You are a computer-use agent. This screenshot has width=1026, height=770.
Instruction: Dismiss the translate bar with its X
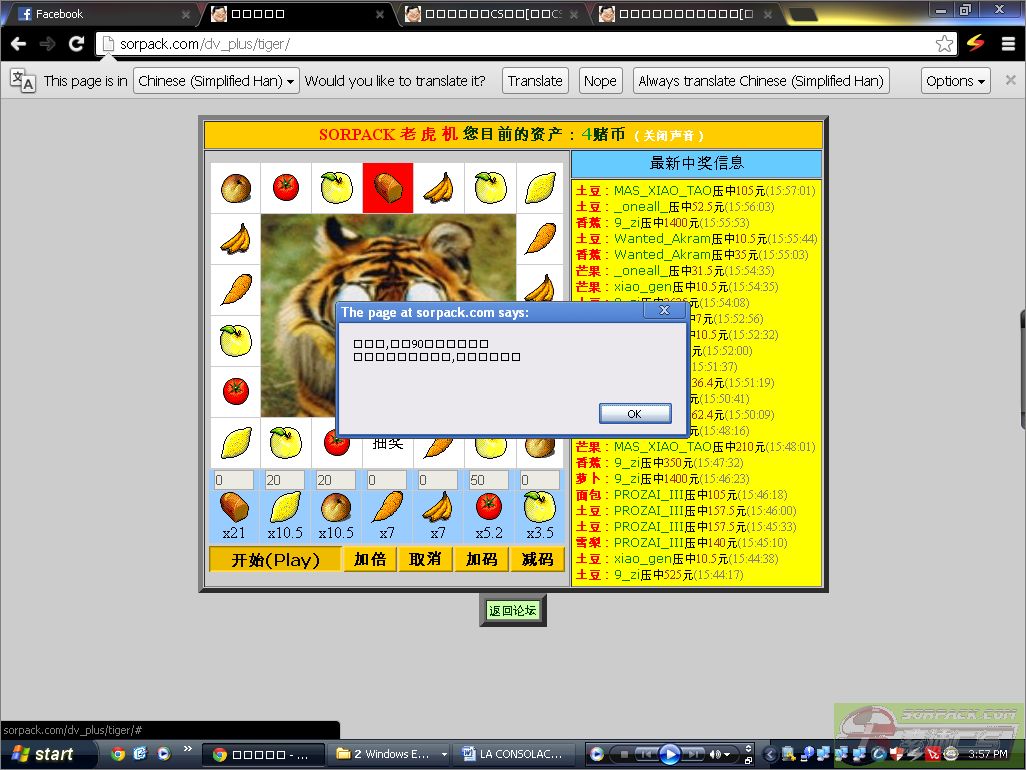click(x=1011, y=81)
